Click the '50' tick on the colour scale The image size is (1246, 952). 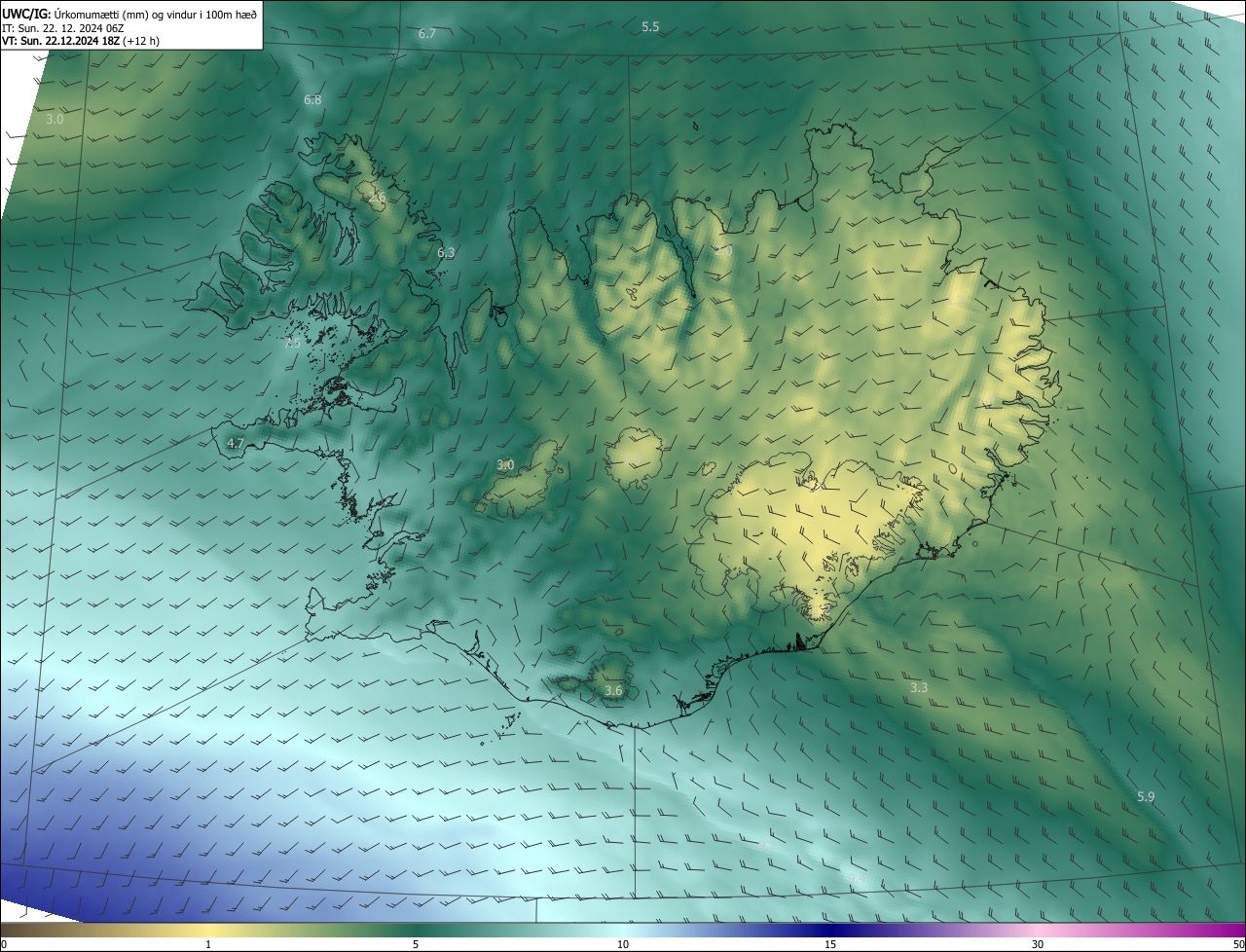1238,944
